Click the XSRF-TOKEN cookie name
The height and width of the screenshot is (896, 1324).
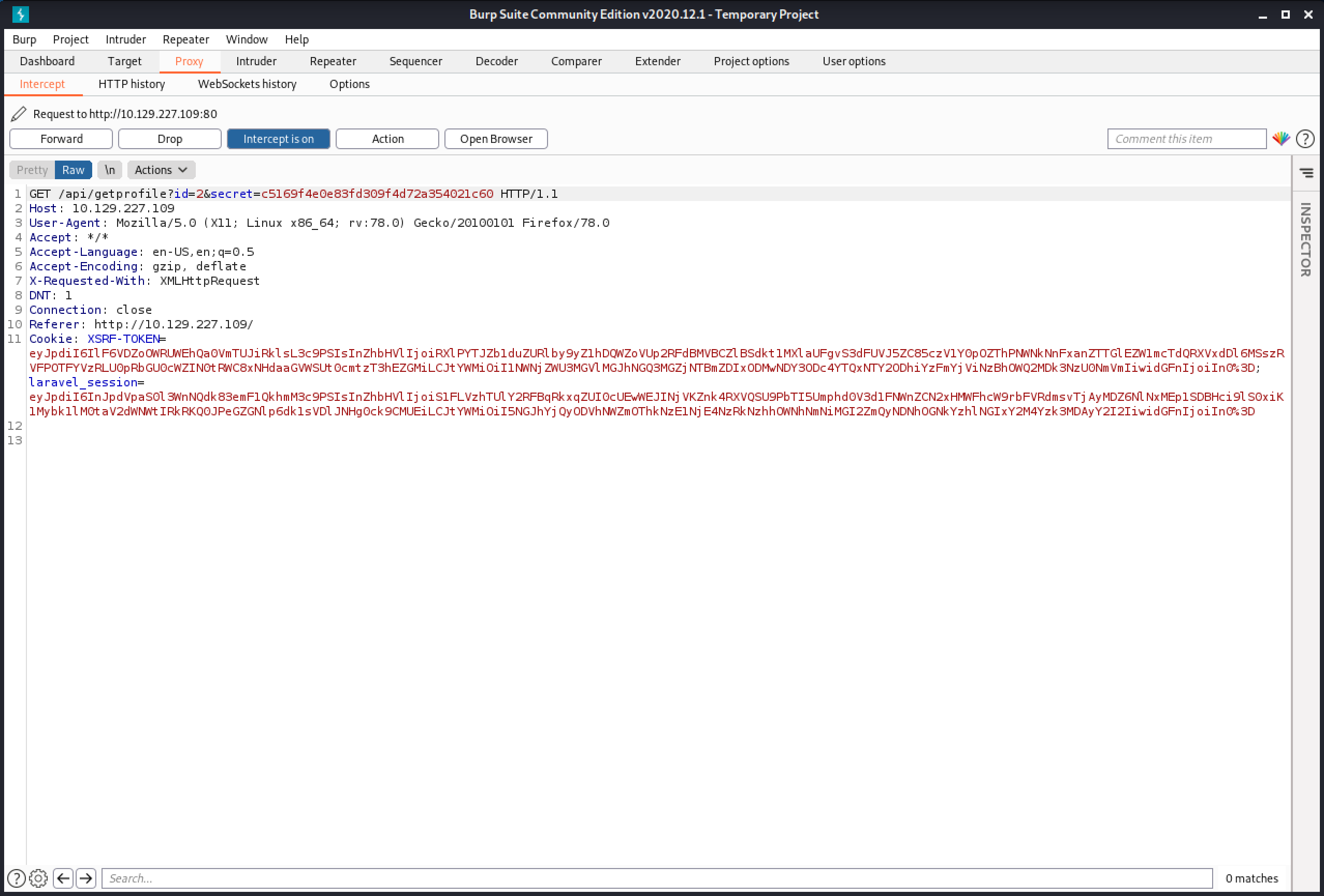tap(124, 339)
